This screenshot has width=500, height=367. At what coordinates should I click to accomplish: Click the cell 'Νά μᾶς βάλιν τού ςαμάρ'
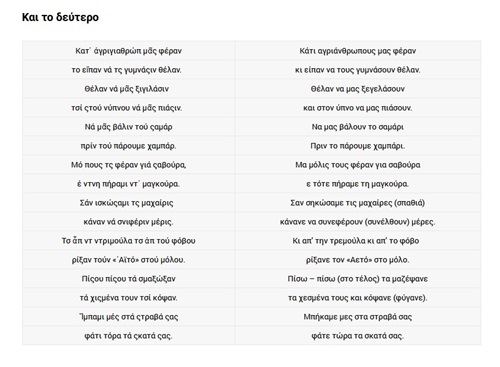pyautogui.click(x=128, y=127)
